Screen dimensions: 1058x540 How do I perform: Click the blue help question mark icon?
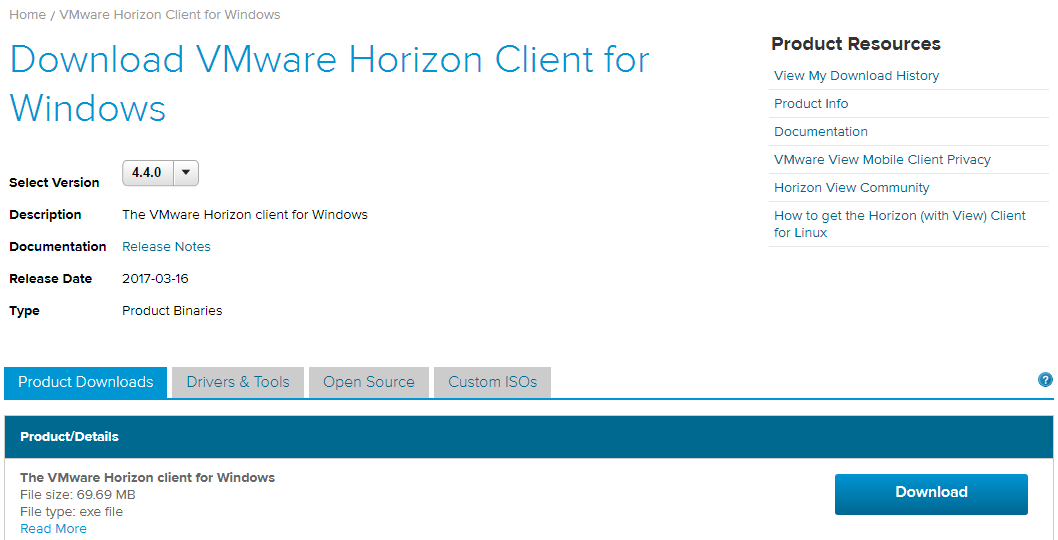click(1045, 380)
